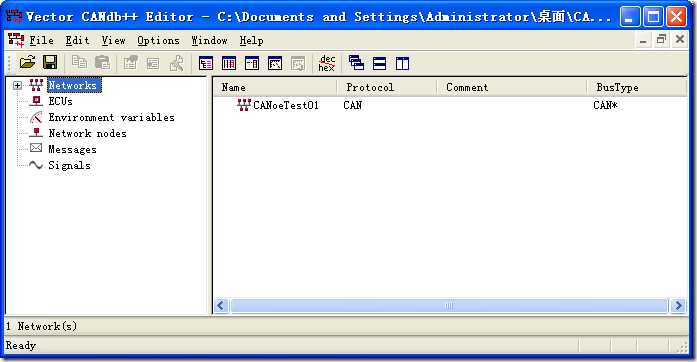The width and height of the screenshot is (697, 362).
Task: Select Environment variables tree item
Action: (112, 117)
